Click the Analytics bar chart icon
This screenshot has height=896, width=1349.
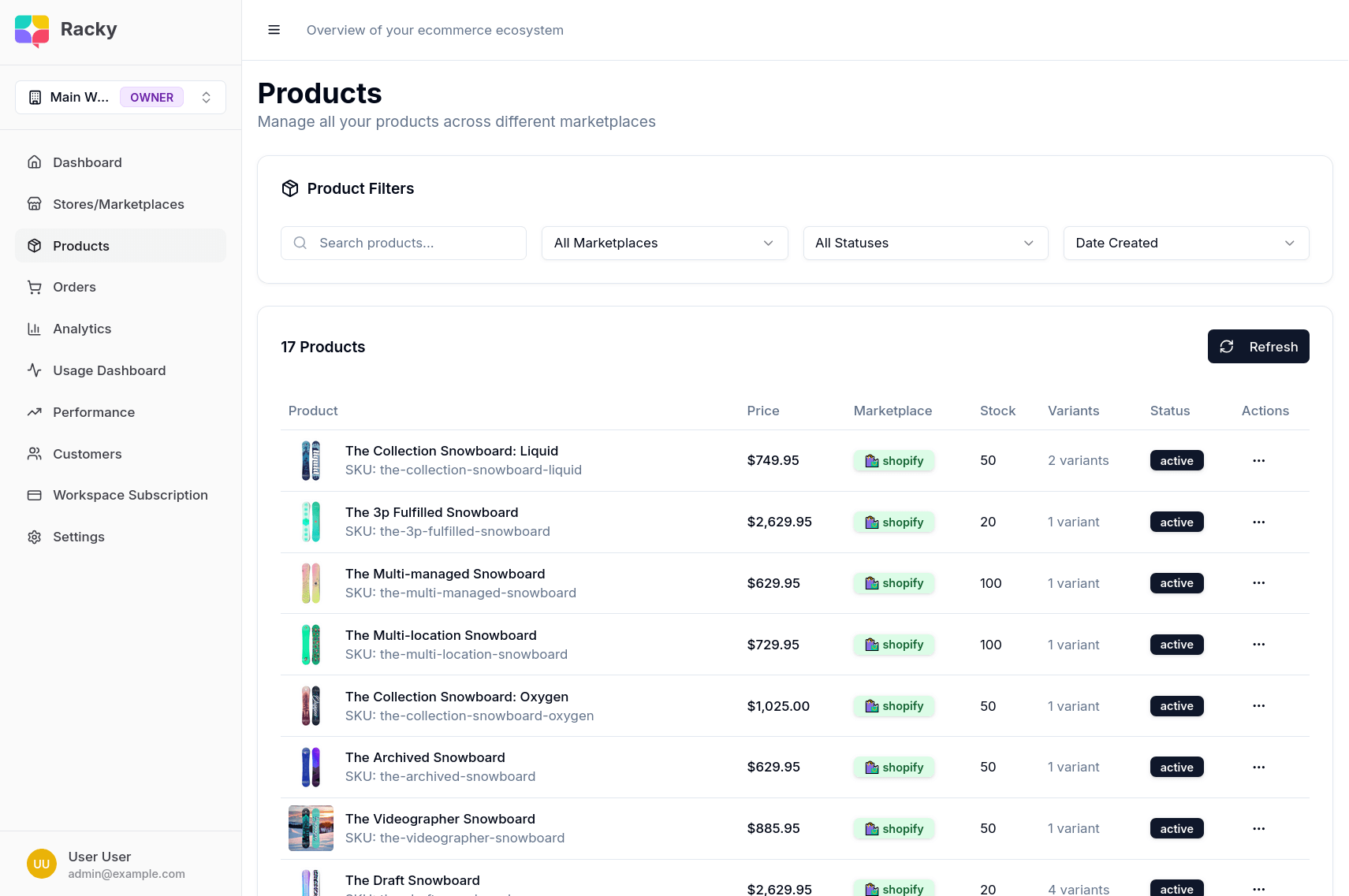[x=35, y=329]
